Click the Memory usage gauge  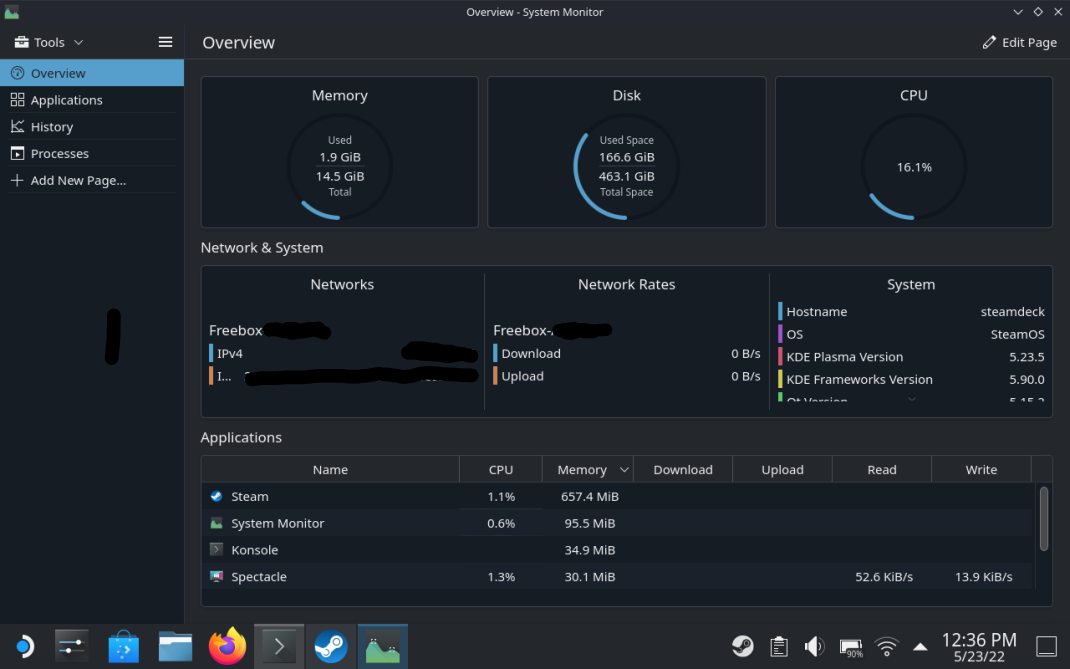pyautogui.click(x=340, y=167)
